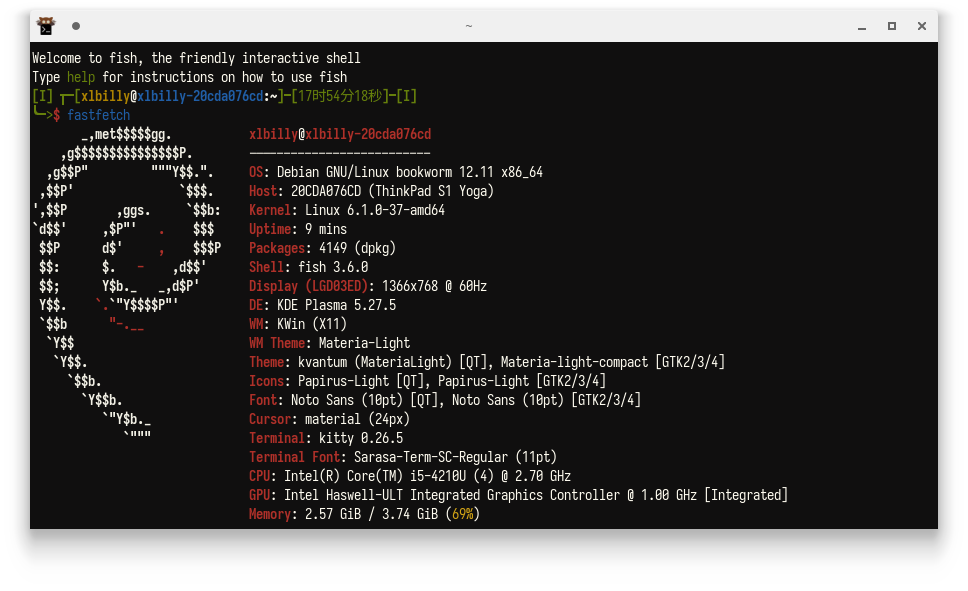This screenshot has width=968, height=591.
Task: Click the Shell value "fish 3.6.0"
Action: (x=333, y=267)
